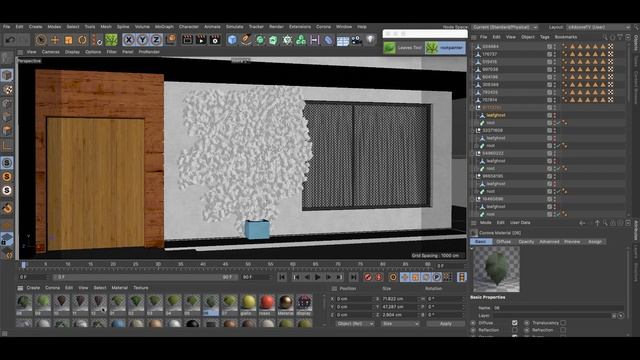
Task: Click the X Size value field
Action: tap(399, 299)
